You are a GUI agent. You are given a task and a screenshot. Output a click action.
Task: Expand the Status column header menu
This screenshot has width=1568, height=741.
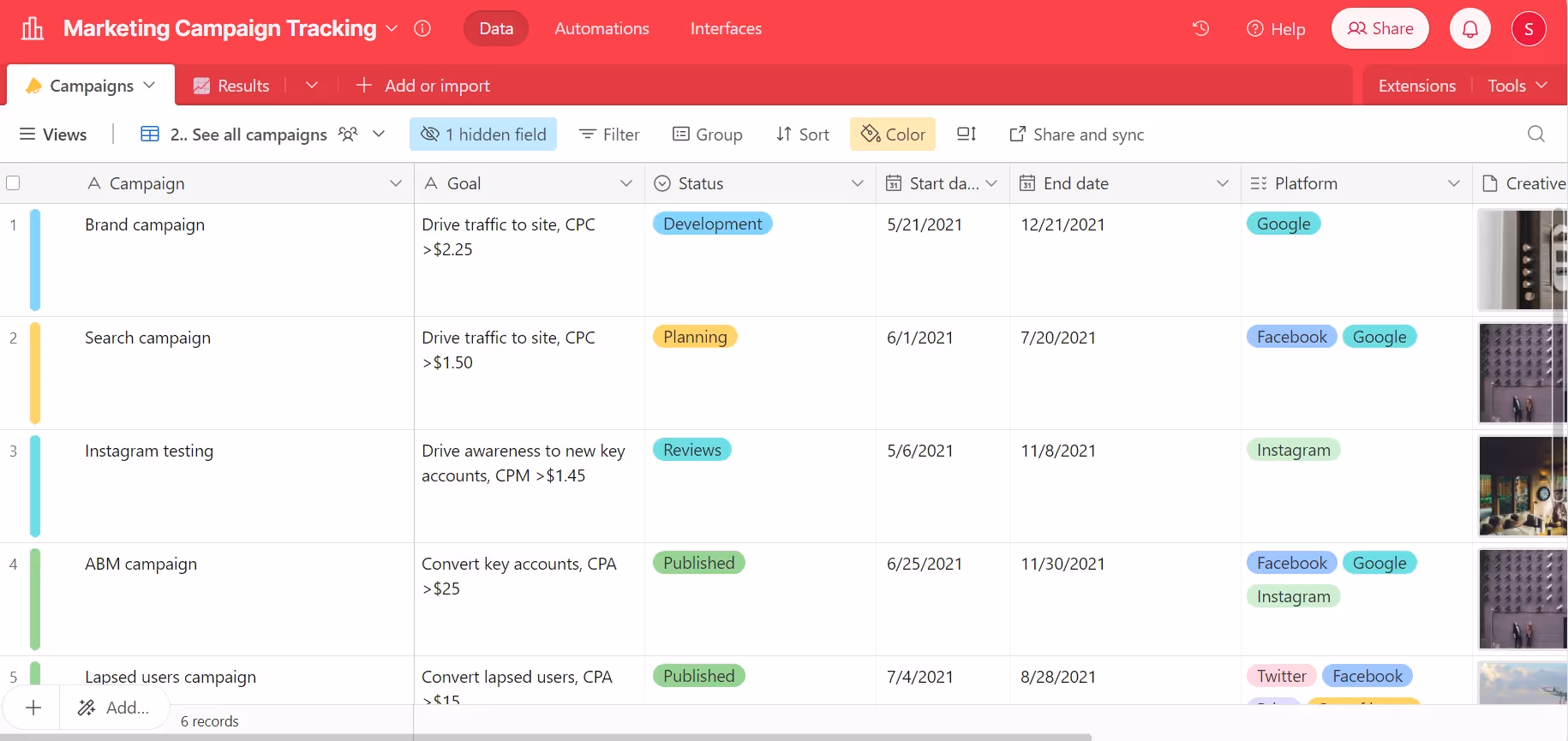tap(857, 183)
